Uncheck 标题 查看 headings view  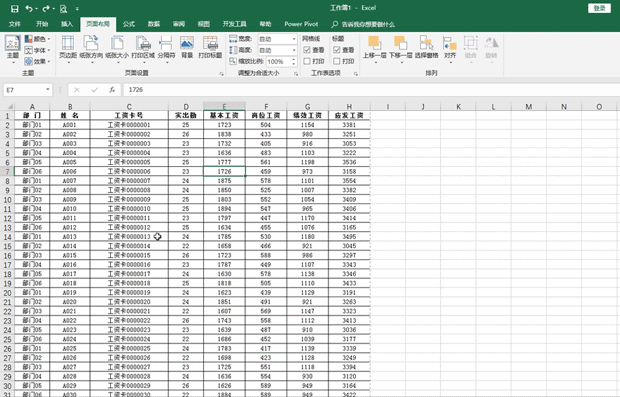tap(336, 50)
